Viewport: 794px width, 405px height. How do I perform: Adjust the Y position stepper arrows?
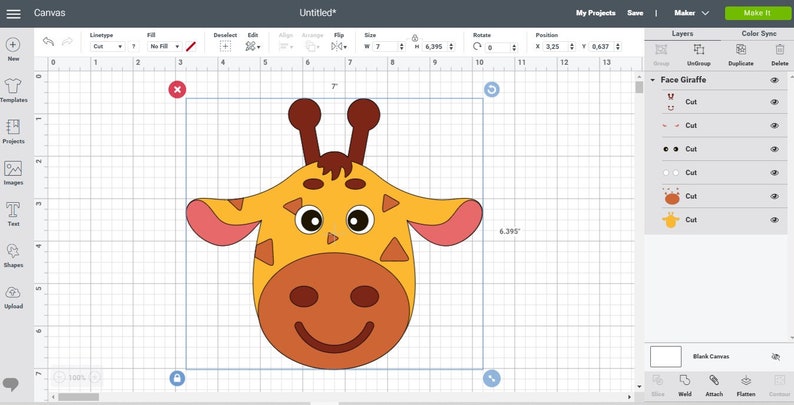pos(618,47)
